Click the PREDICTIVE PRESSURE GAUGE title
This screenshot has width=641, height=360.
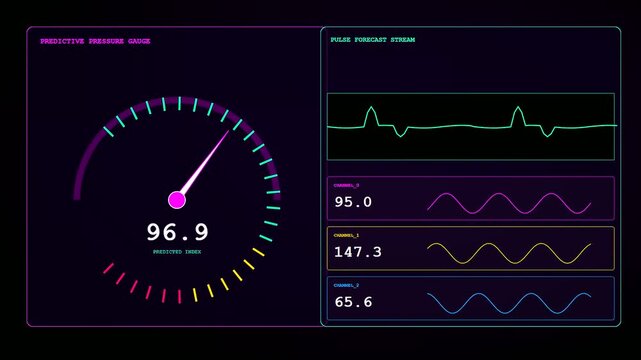coord(95,41)
